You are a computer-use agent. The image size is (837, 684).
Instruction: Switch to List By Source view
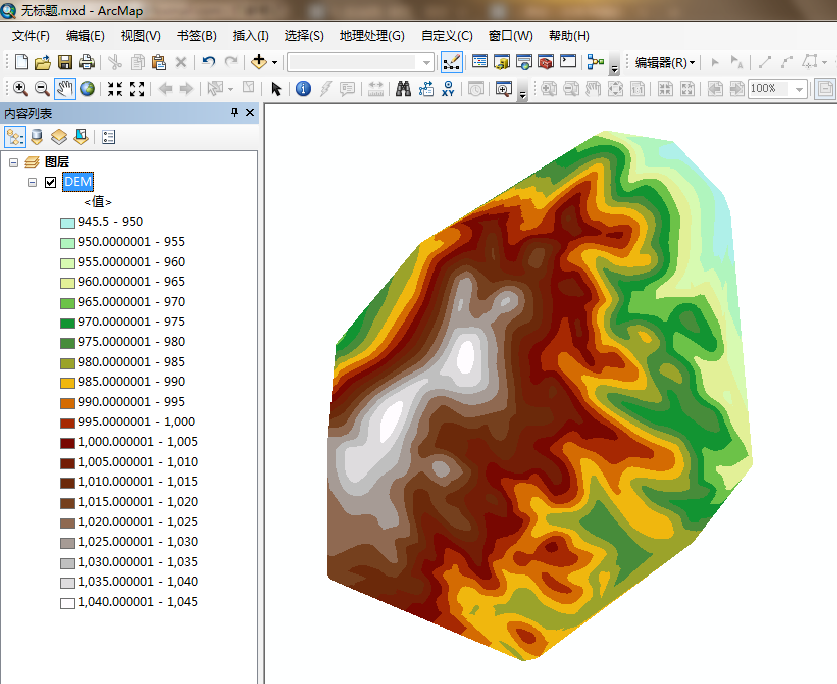pyautogui.click(x=37, y=137)
